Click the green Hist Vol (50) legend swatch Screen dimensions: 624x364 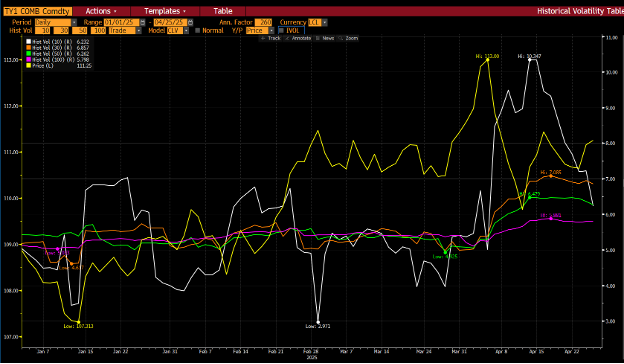point(28,53)
